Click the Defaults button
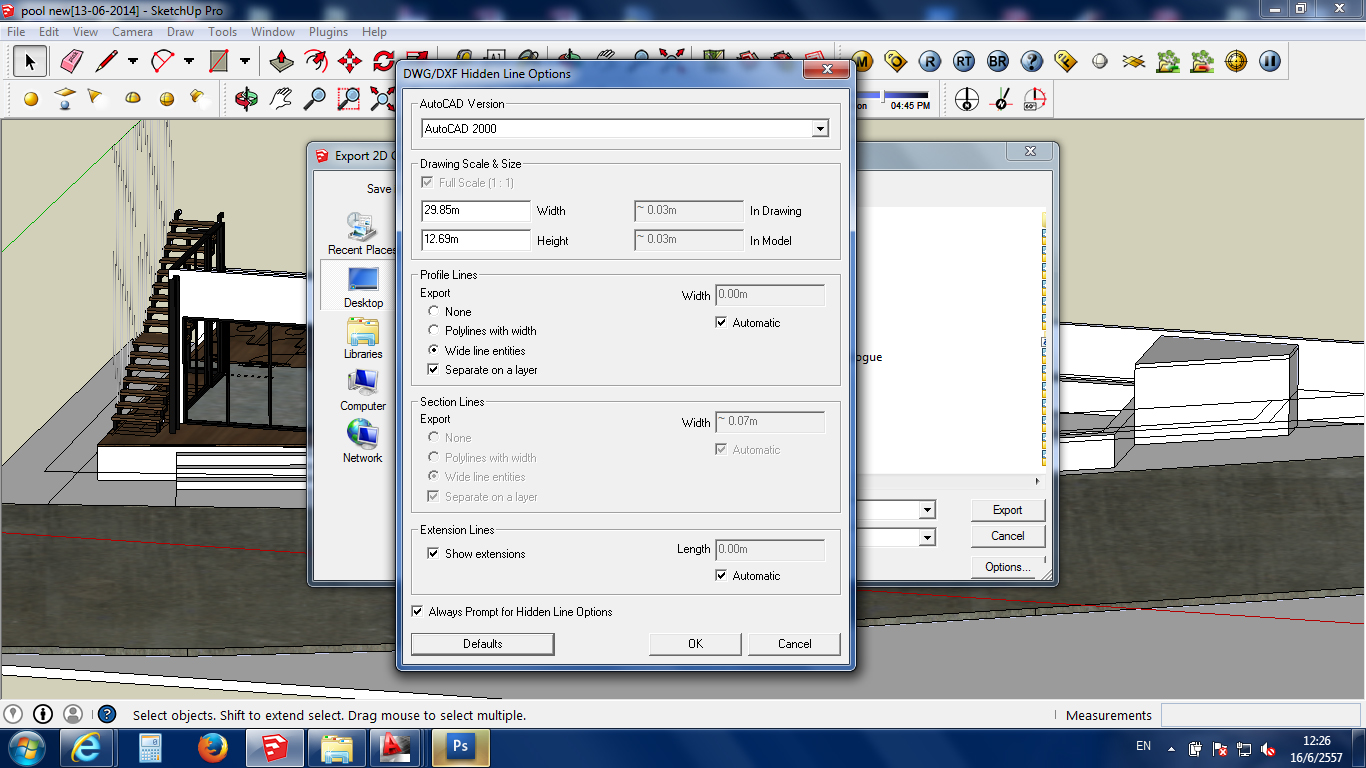 click(x=483, y=644)
